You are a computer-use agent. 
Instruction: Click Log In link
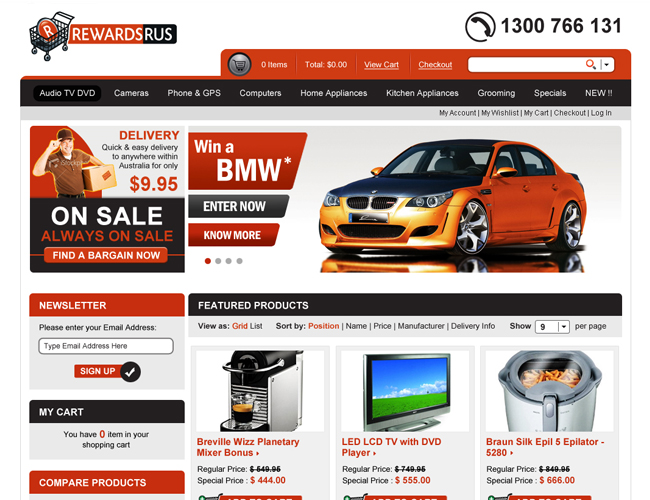point(601,113)
